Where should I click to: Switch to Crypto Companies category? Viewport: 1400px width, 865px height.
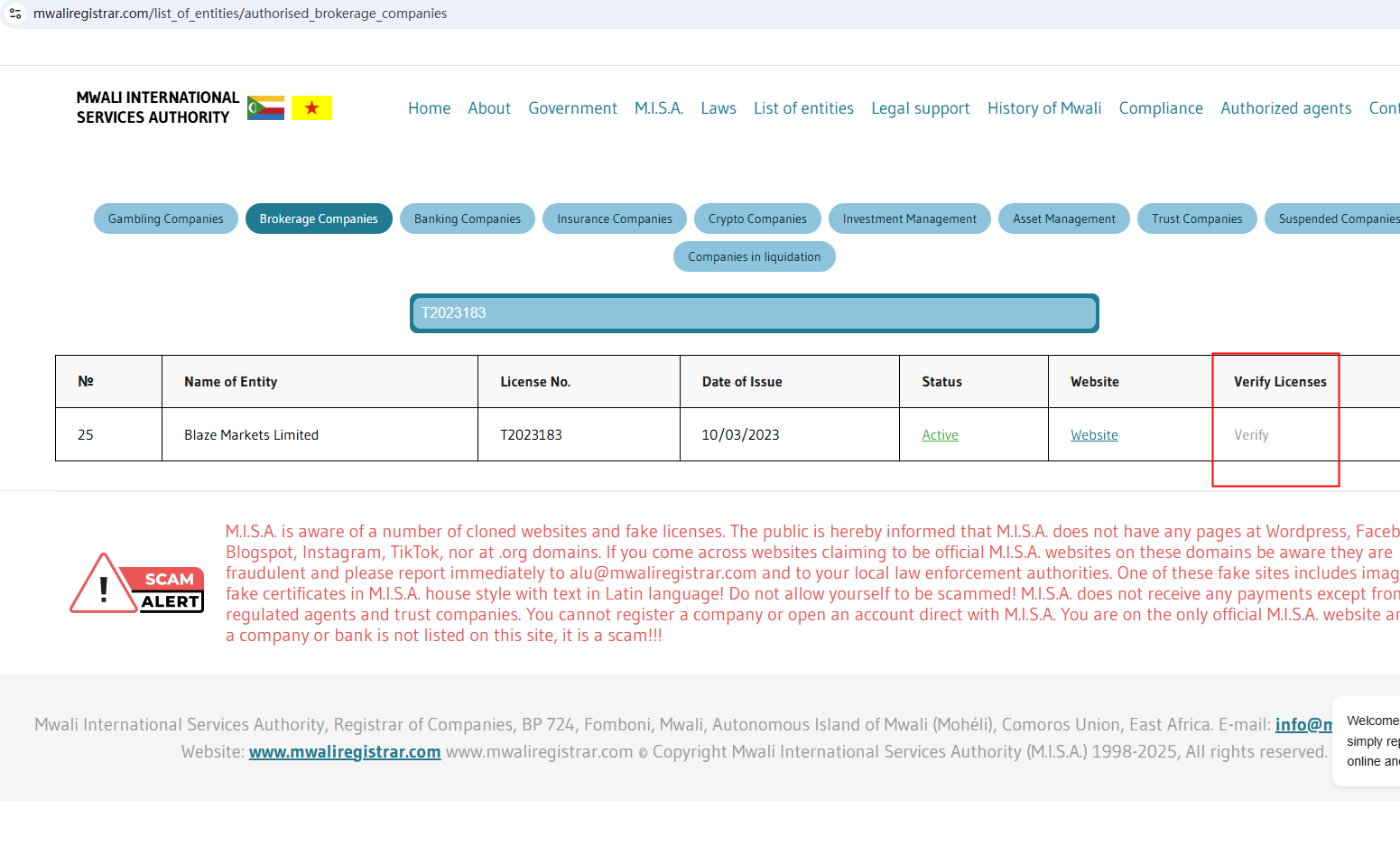tap(757, 219)
